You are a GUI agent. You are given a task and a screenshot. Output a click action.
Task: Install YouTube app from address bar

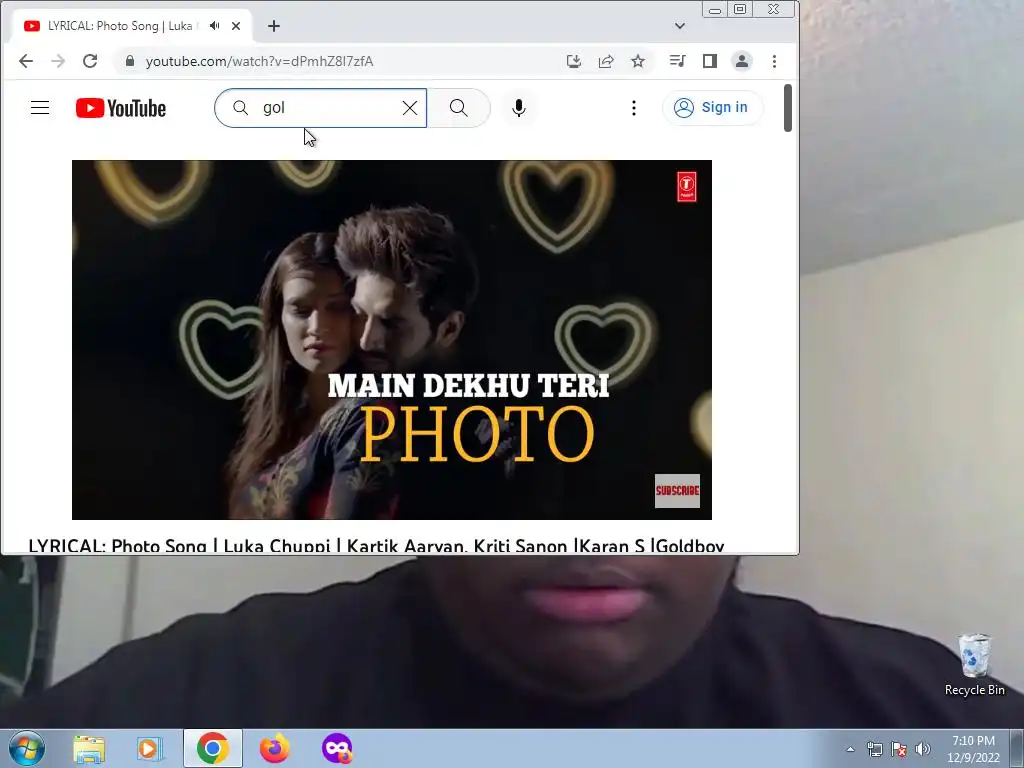click(x=573, y=61)
